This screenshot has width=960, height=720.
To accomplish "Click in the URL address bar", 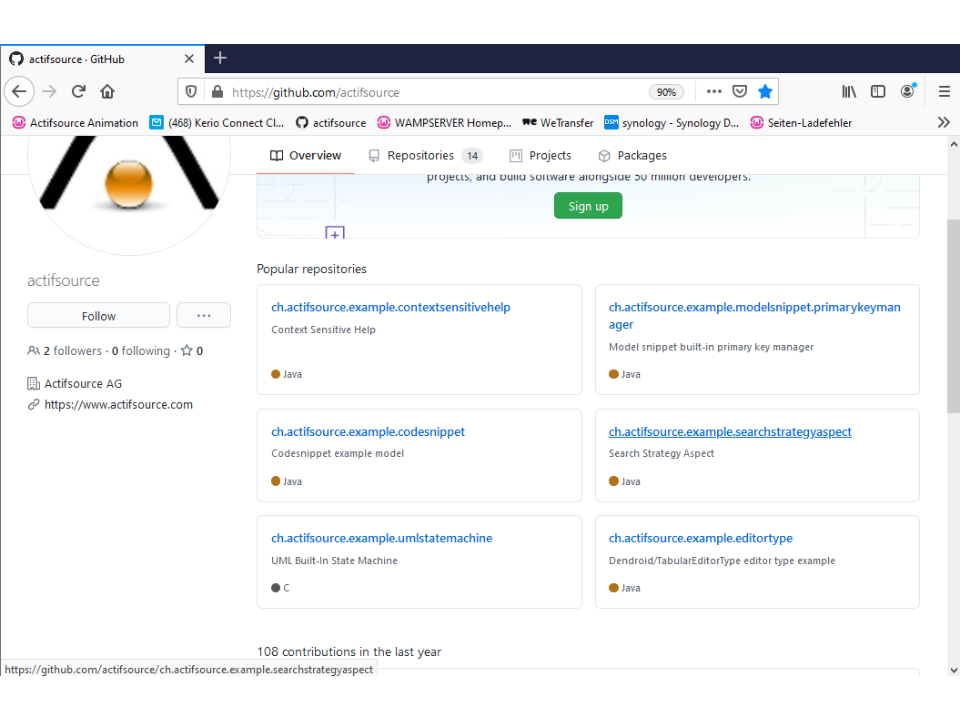I will 430,92.
